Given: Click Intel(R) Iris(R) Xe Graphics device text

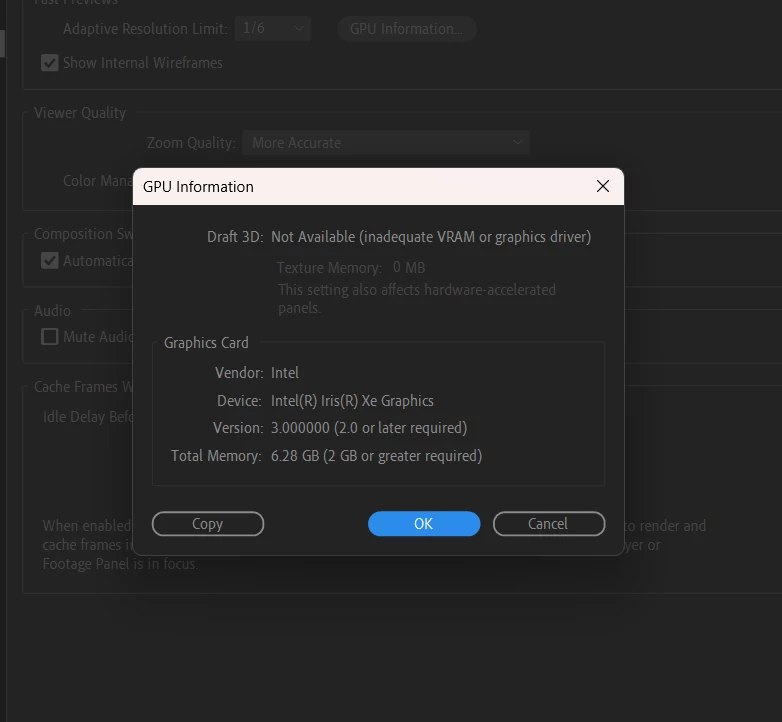Looking at the screenshot, I should point(352,401).
